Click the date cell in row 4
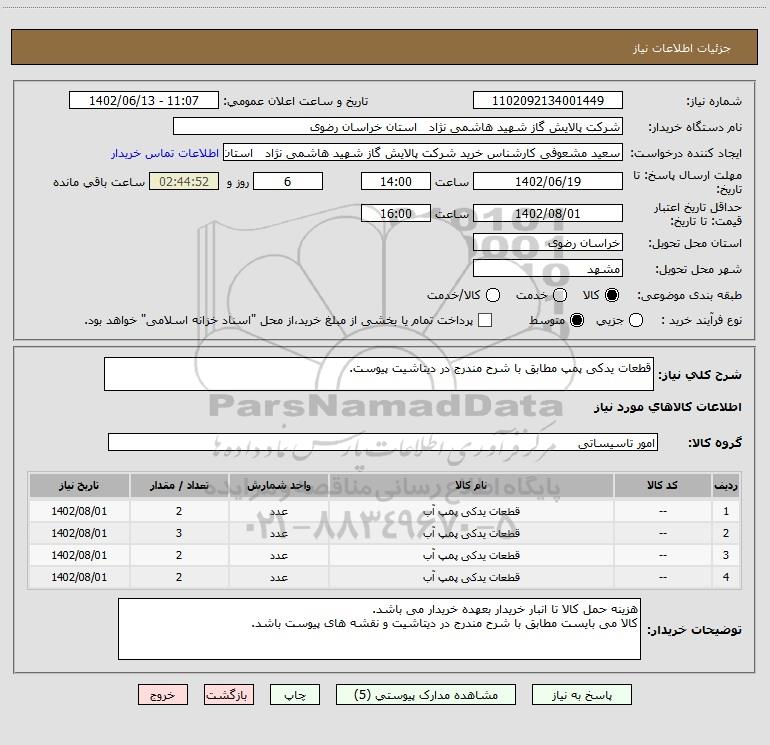 click(x=79, y=578)
